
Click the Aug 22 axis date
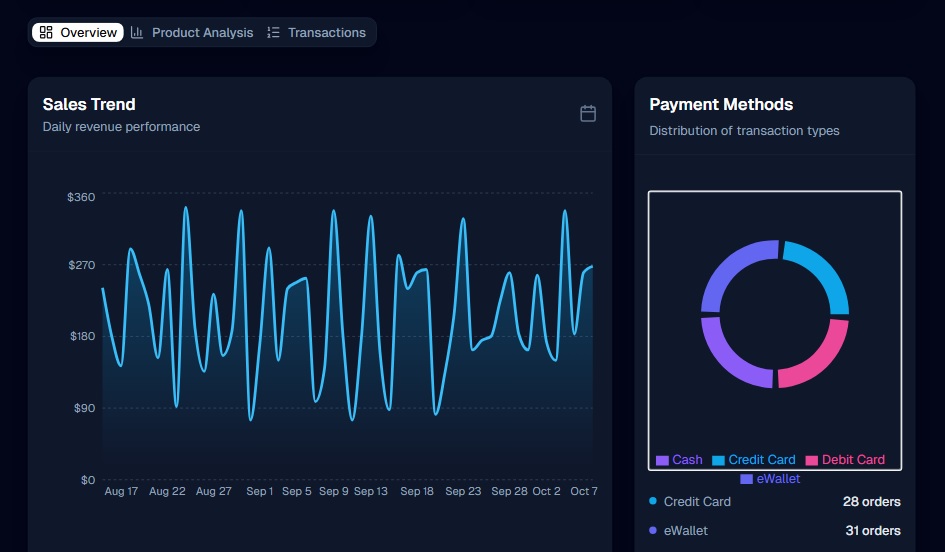(x=167, y=491)
